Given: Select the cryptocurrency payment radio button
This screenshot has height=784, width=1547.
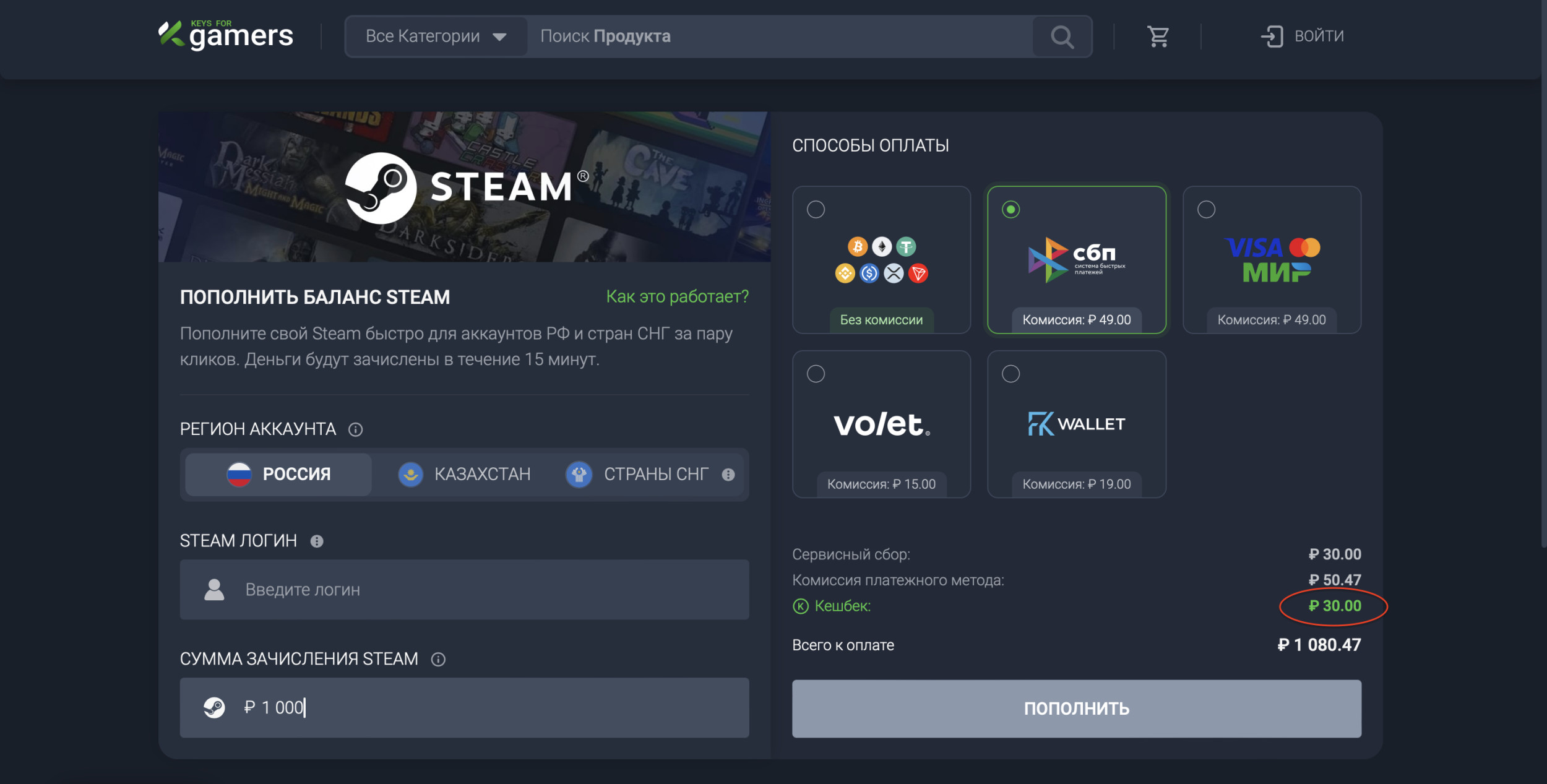Looking at the screenshot, I should tap(816, 210).
